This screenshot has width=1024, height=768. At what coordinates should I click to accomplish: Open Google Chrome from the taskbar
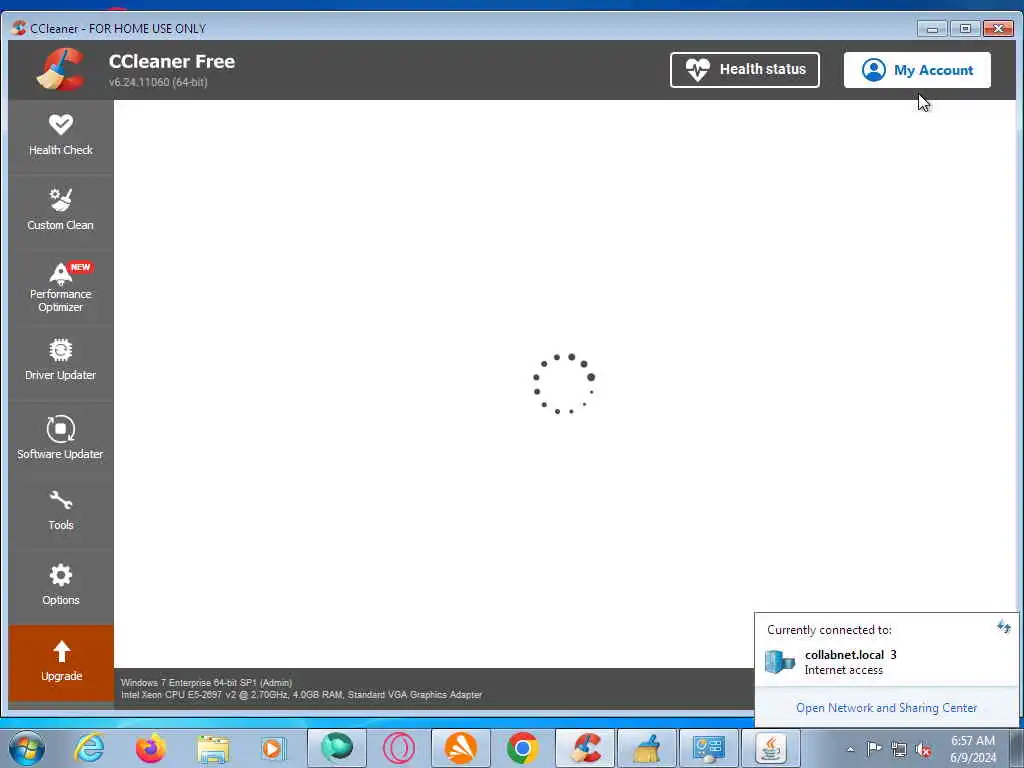(522, 748)
